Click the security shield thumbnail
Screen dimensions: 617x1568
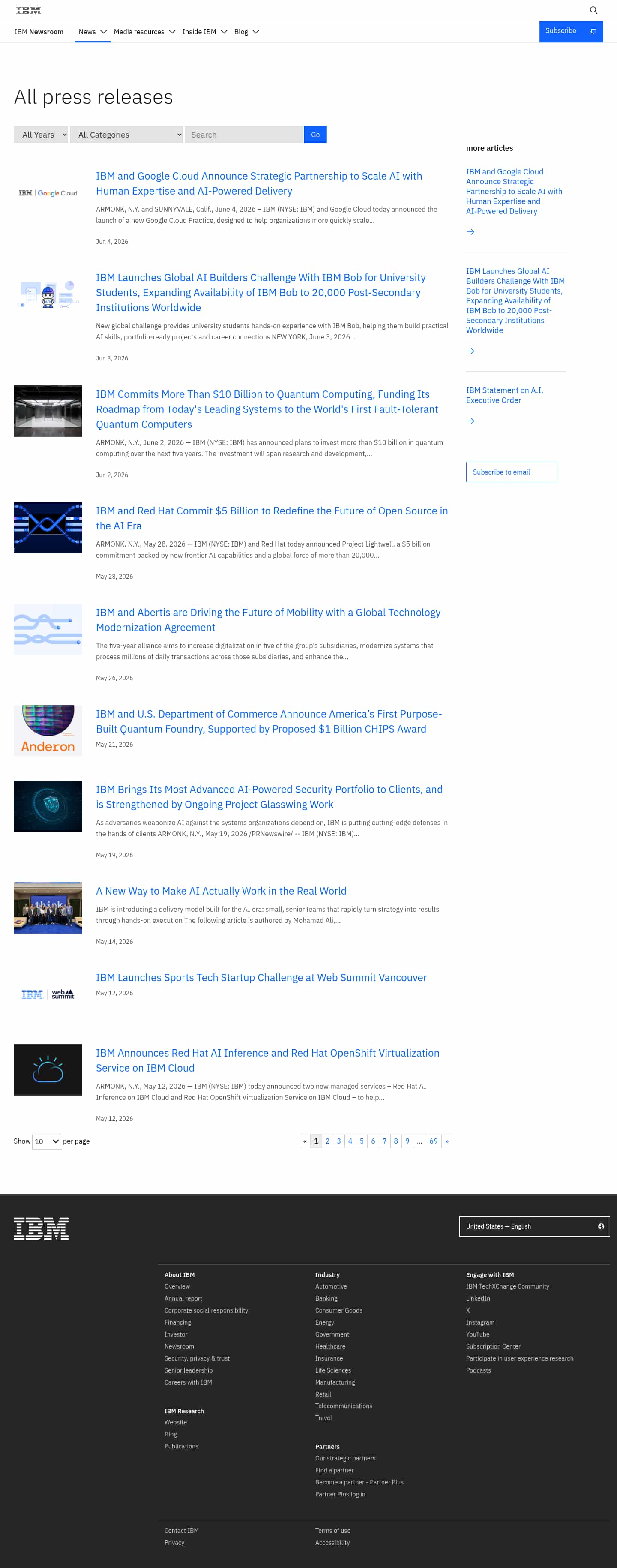[48, 807]
